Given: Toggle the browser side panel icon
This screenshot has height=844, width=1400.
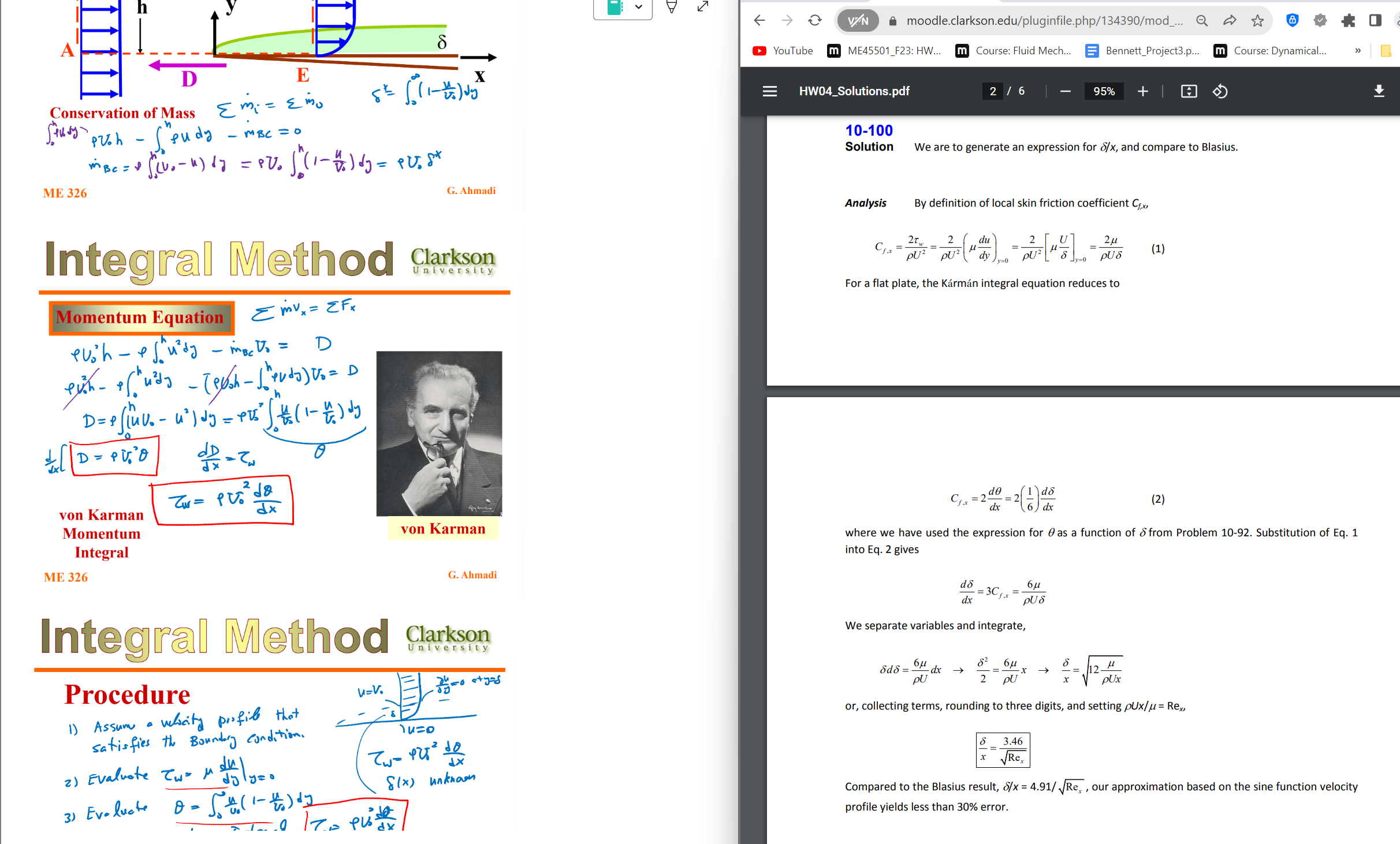Looking at the screenshot, I should point(1375,21).
